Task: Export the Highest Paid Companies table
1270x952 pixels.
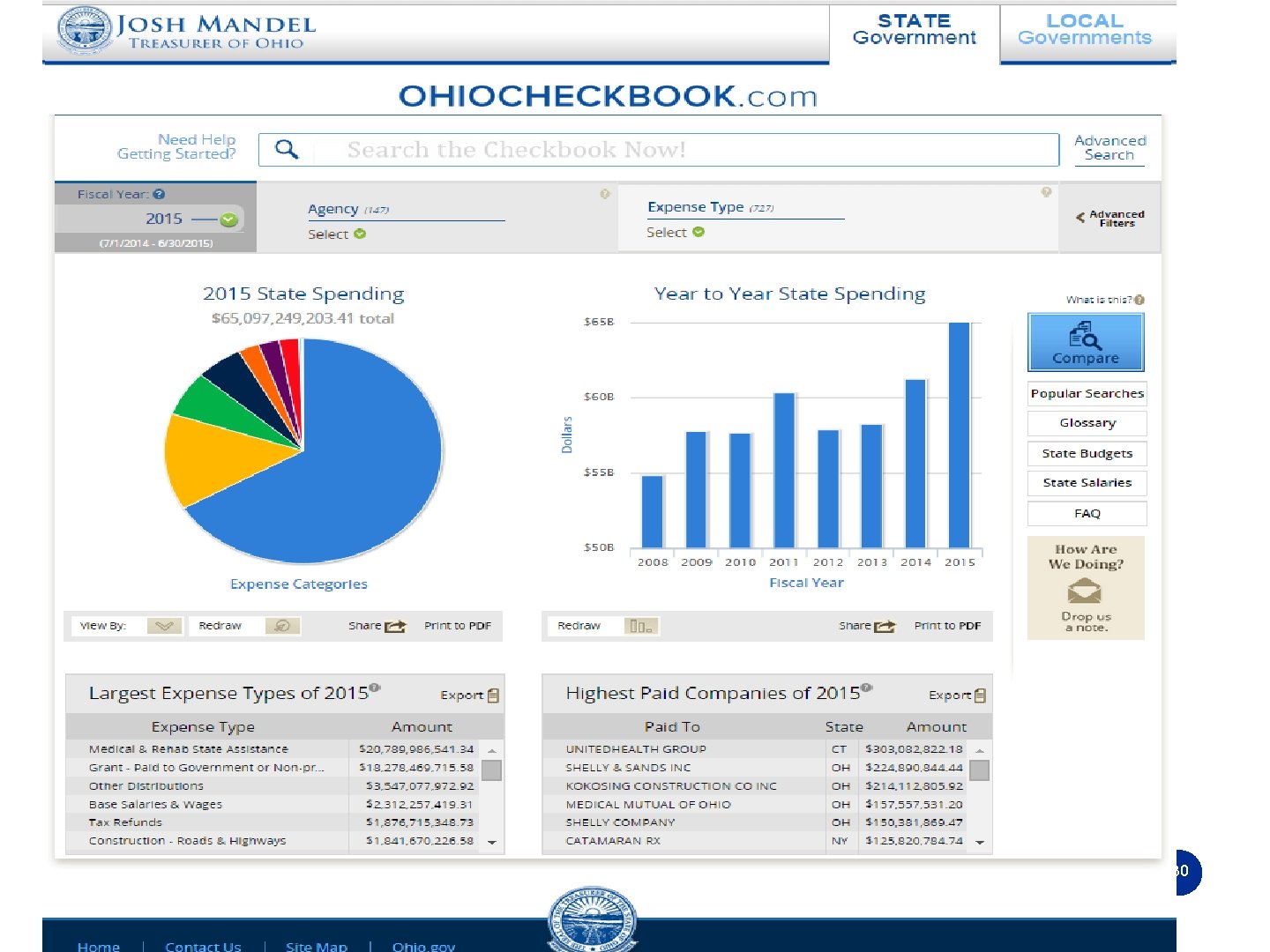Action: [x=958, y=695]
